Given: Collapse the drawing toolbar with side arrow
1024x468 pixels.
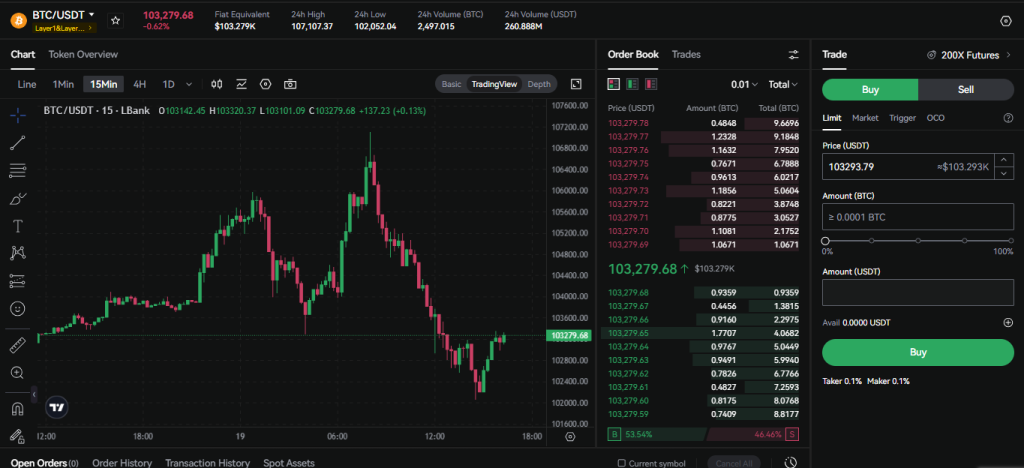Looking at the screenshot, I should (33, 394).
